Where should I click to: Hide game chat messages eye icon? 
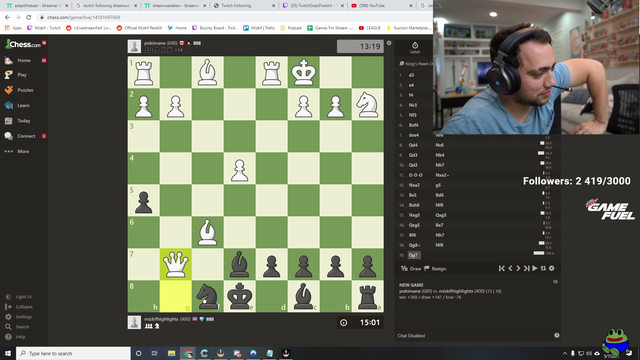555,282
